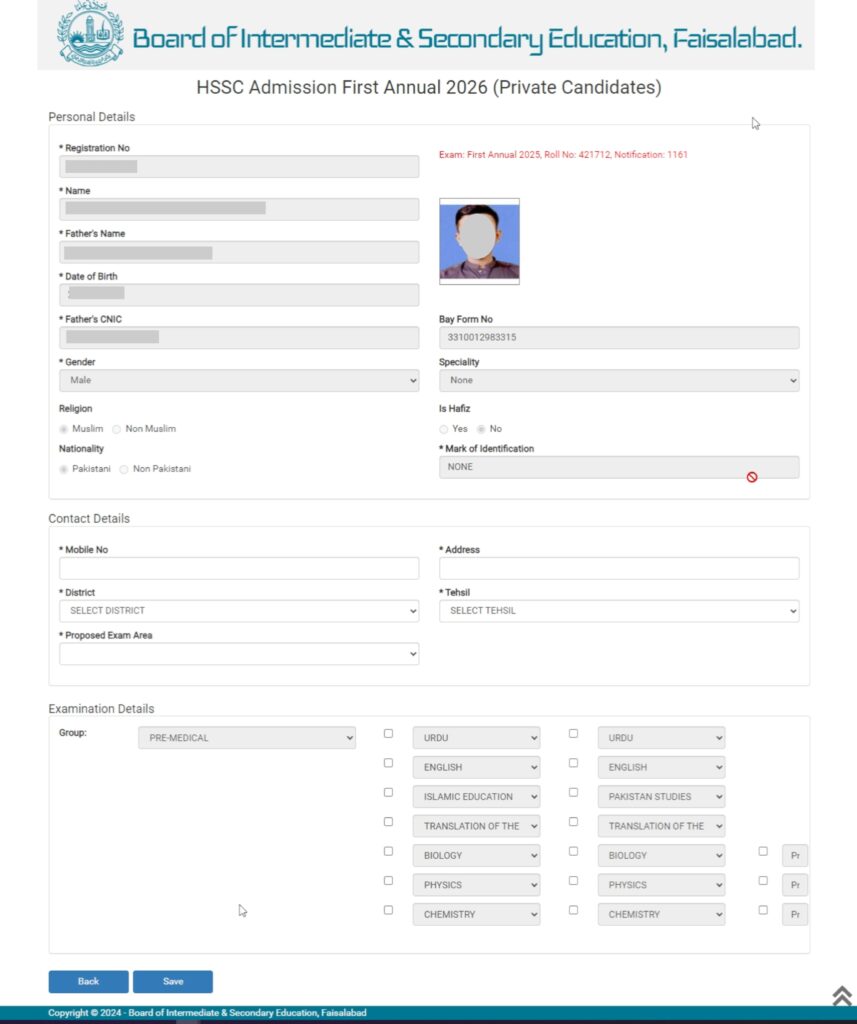Open the ISLAMIC EDUCATION subject dropdown

coord(476,797)
